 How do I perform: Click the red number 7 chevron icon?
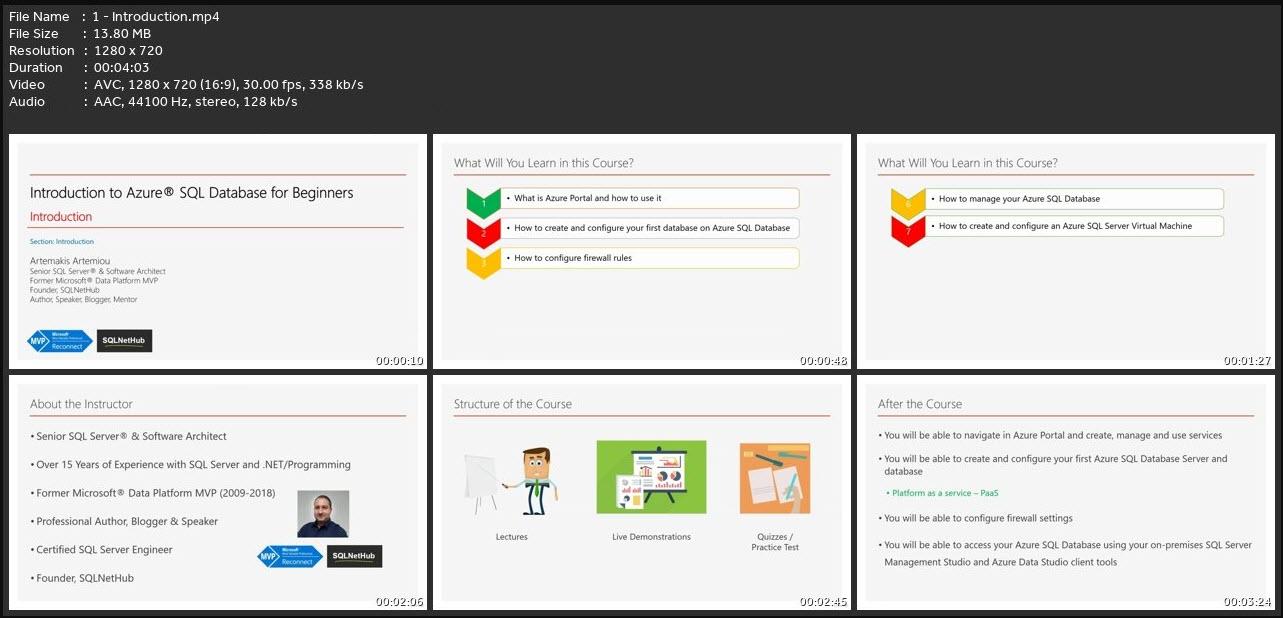tap(908, 230)
